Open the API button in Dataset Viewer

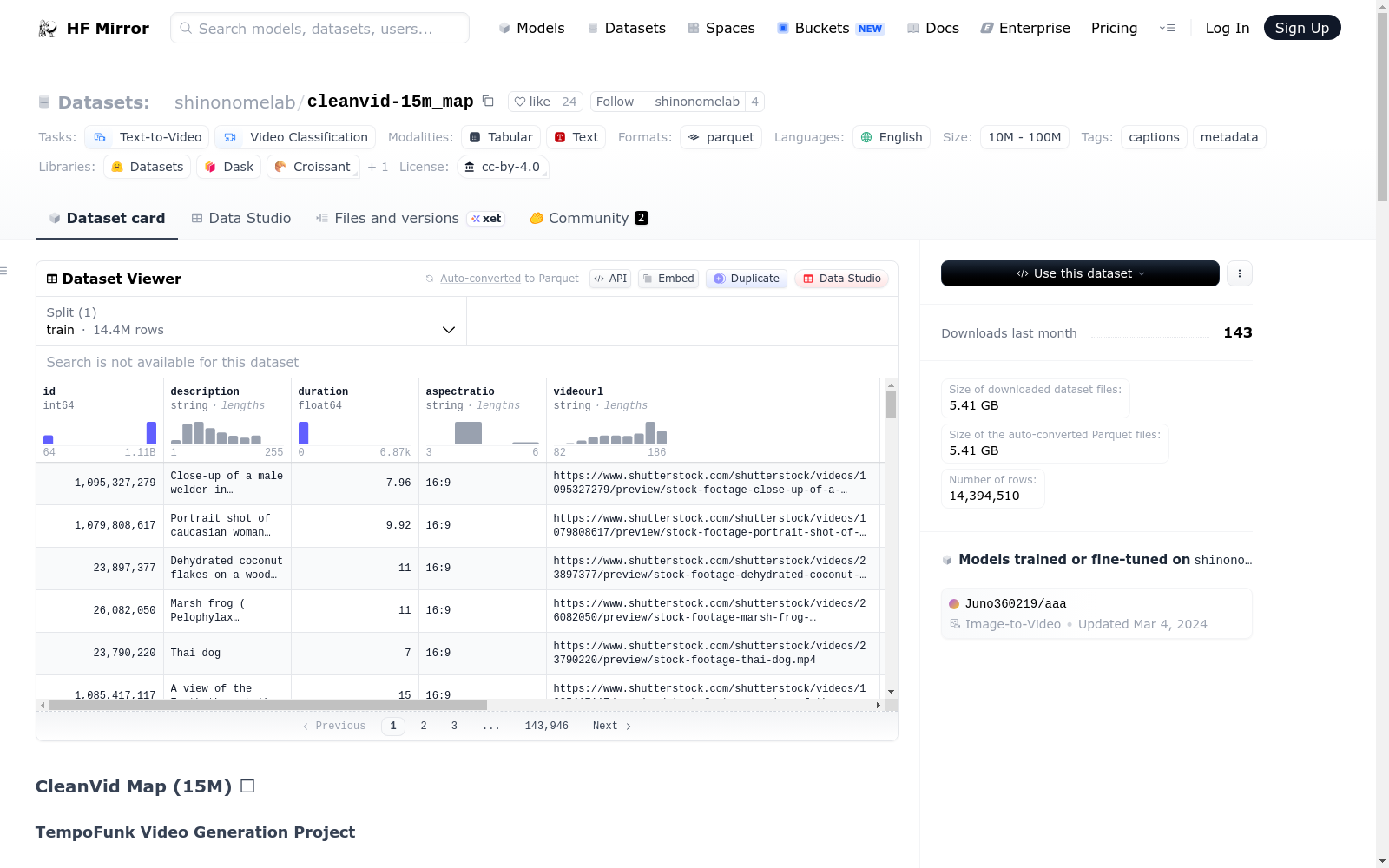610,279
